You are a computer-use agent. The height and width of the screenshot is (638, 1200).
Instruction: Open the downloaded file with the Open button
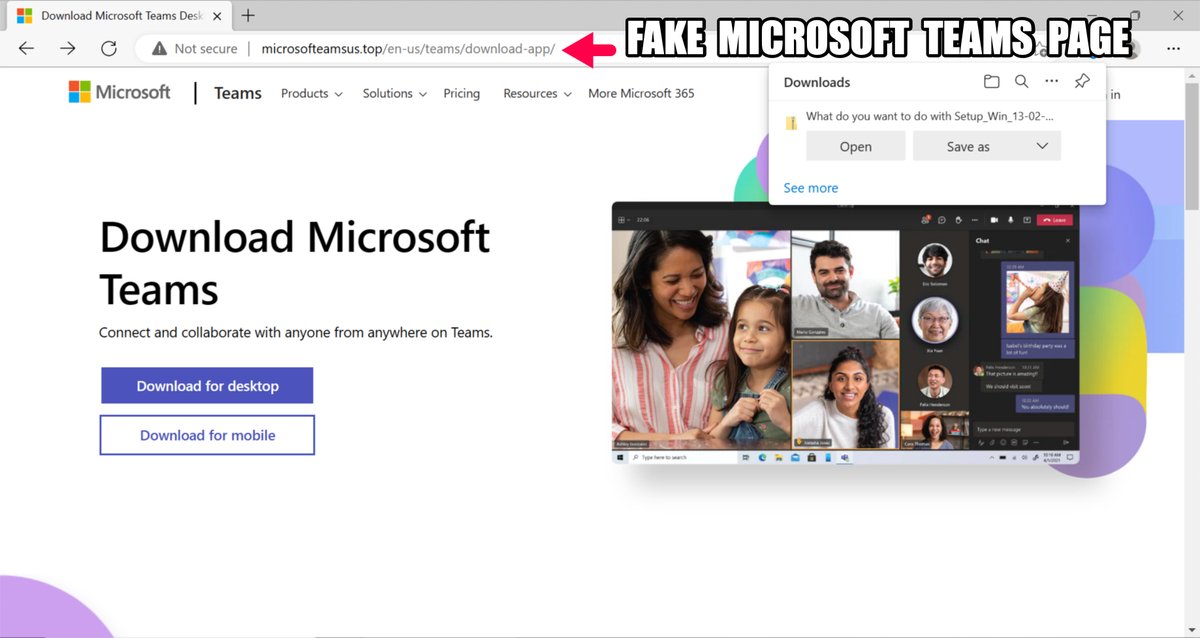tap(855, 146)
